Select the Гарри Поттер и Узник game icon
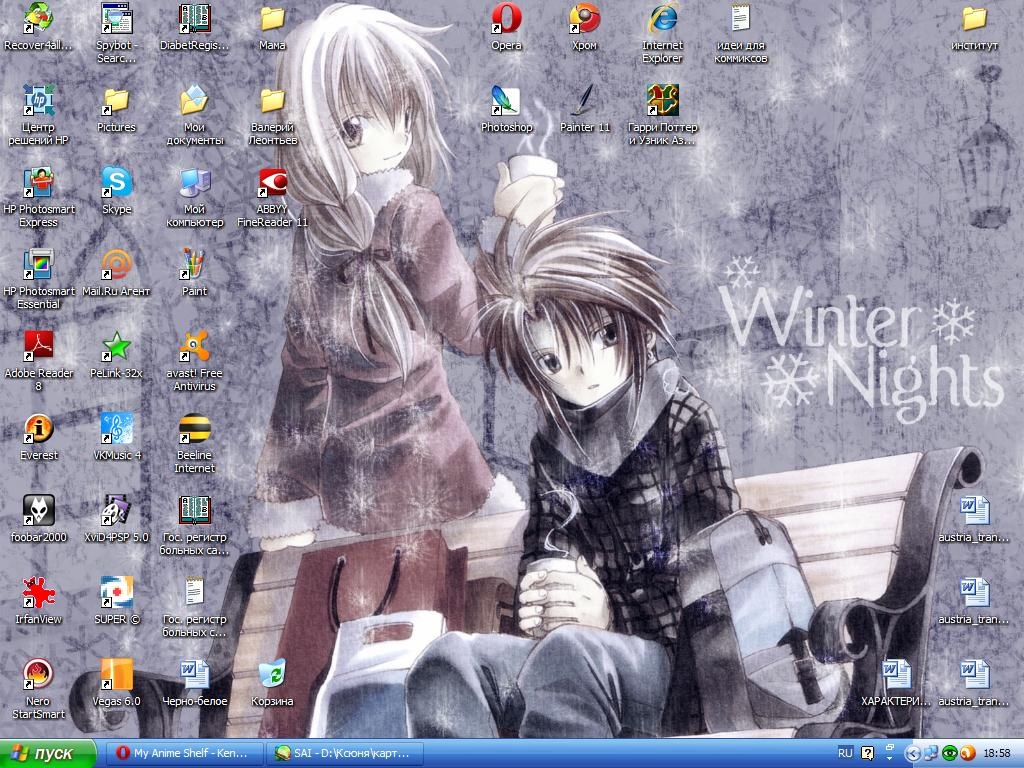Viewport: 1024px width, 768px height. tap(662, 116)
